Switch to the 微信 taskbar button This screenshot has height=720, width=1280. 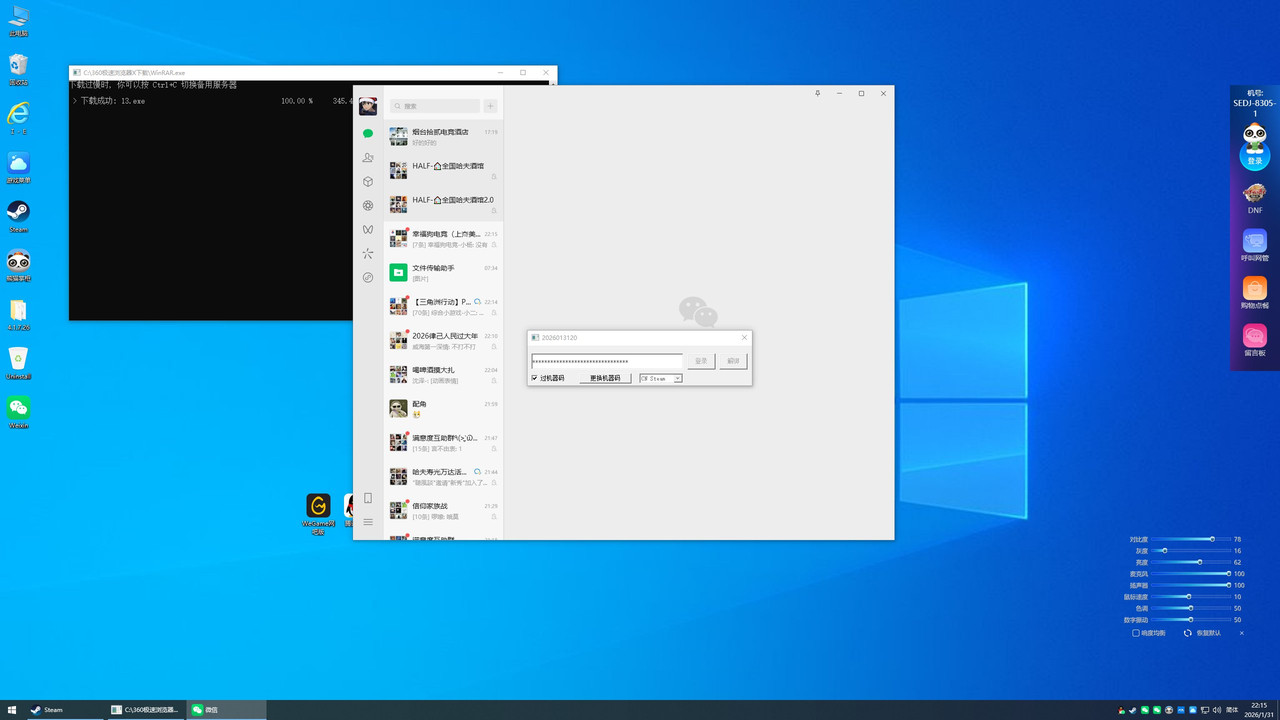click(x=227, y=710)
